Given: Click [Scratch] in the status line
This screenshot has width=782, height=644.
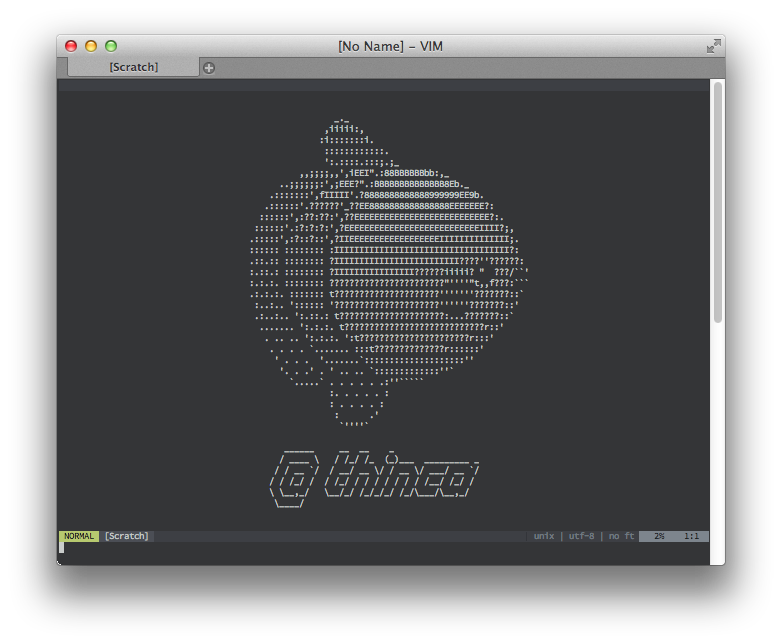Looking at the screenshot, I should coord(127,536).
